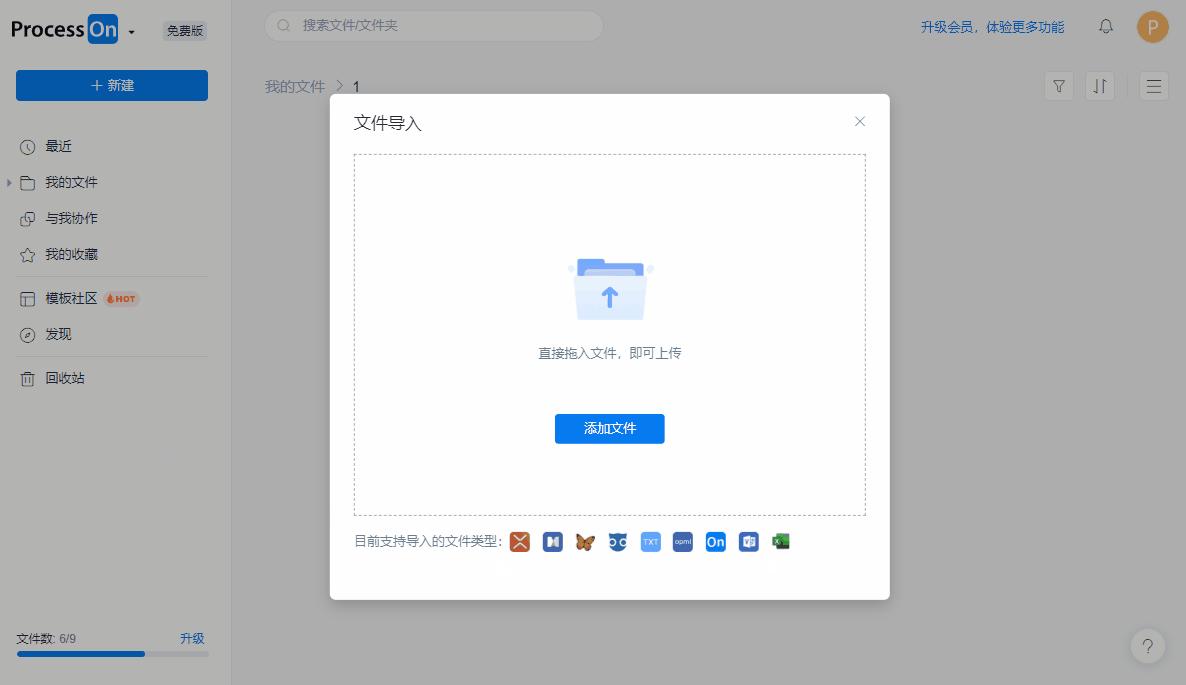This screenshot has width=1186, height=685.
Task: Switch to list view layout
Action: [1153, 86]
